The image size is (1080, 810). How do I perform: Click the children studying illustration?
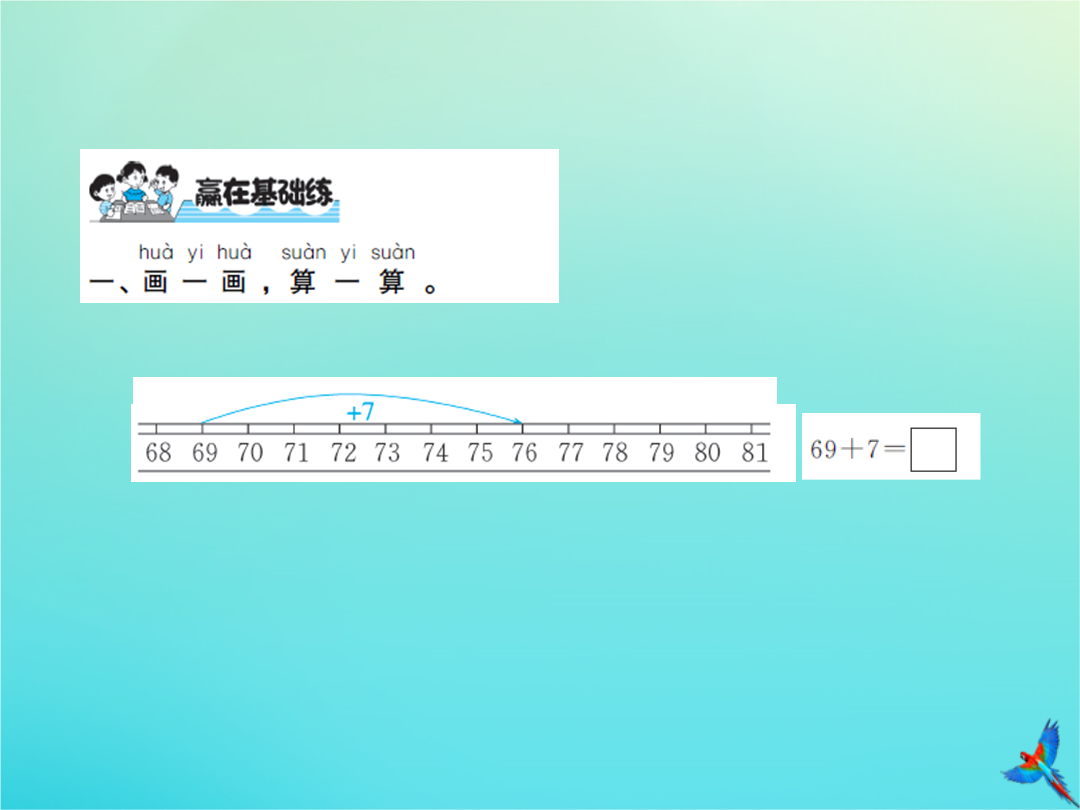point(134,191)
